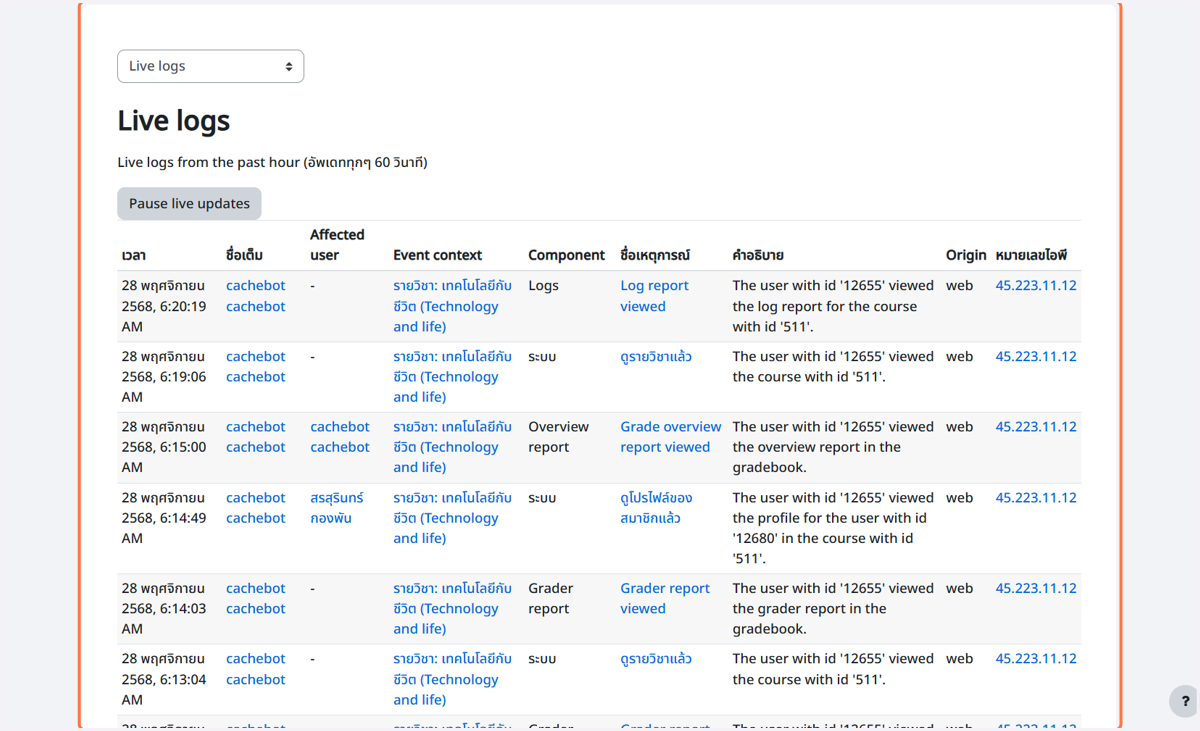Open affected user สรสุรินทร์ กองพัน link
The width and height of the screenshot is (1200, 731).
[x=337, y=507]
